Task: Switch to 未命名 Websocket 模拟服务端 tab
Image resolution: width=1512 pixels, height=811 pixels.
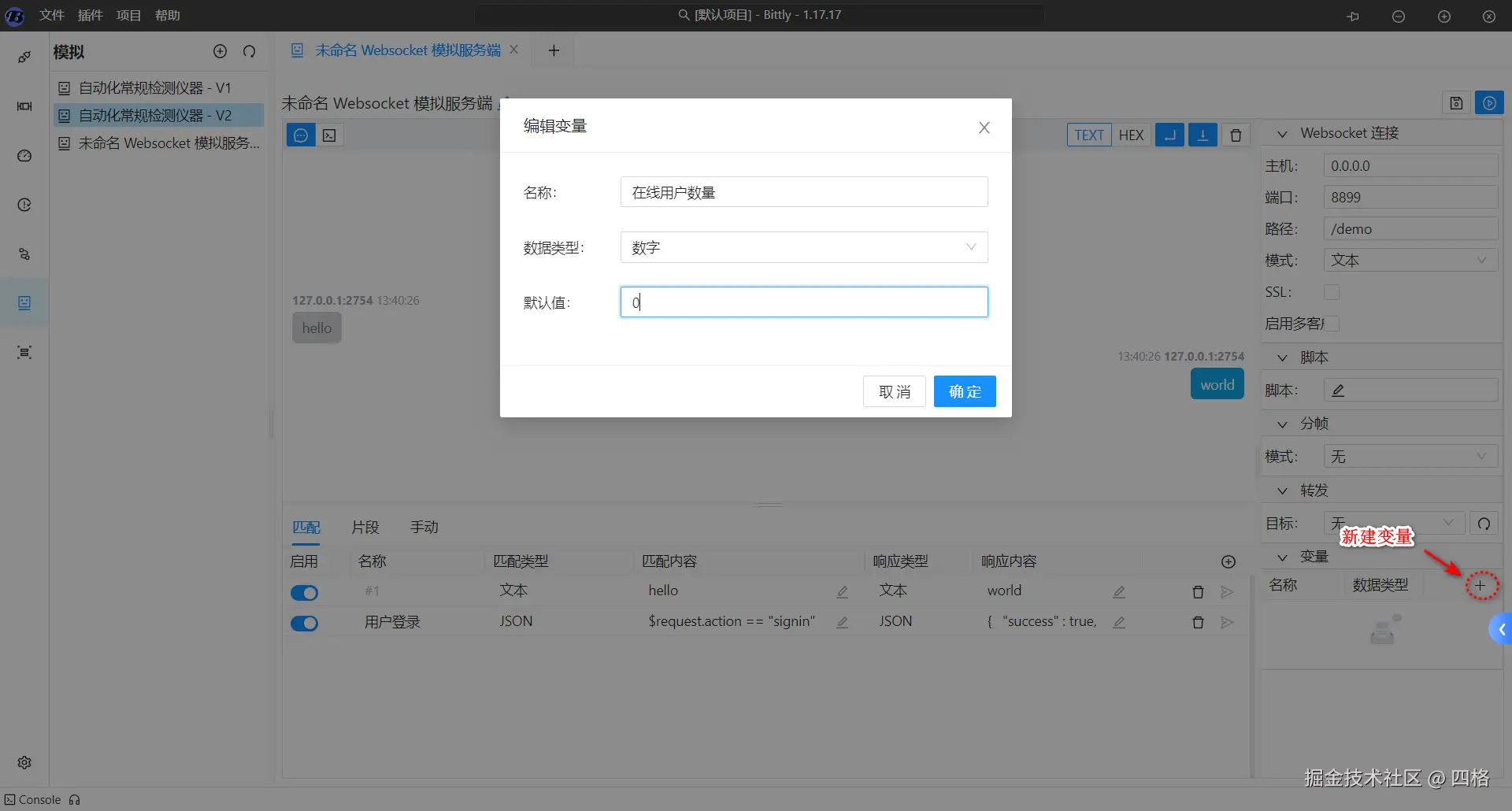Action: pos(407,50)
